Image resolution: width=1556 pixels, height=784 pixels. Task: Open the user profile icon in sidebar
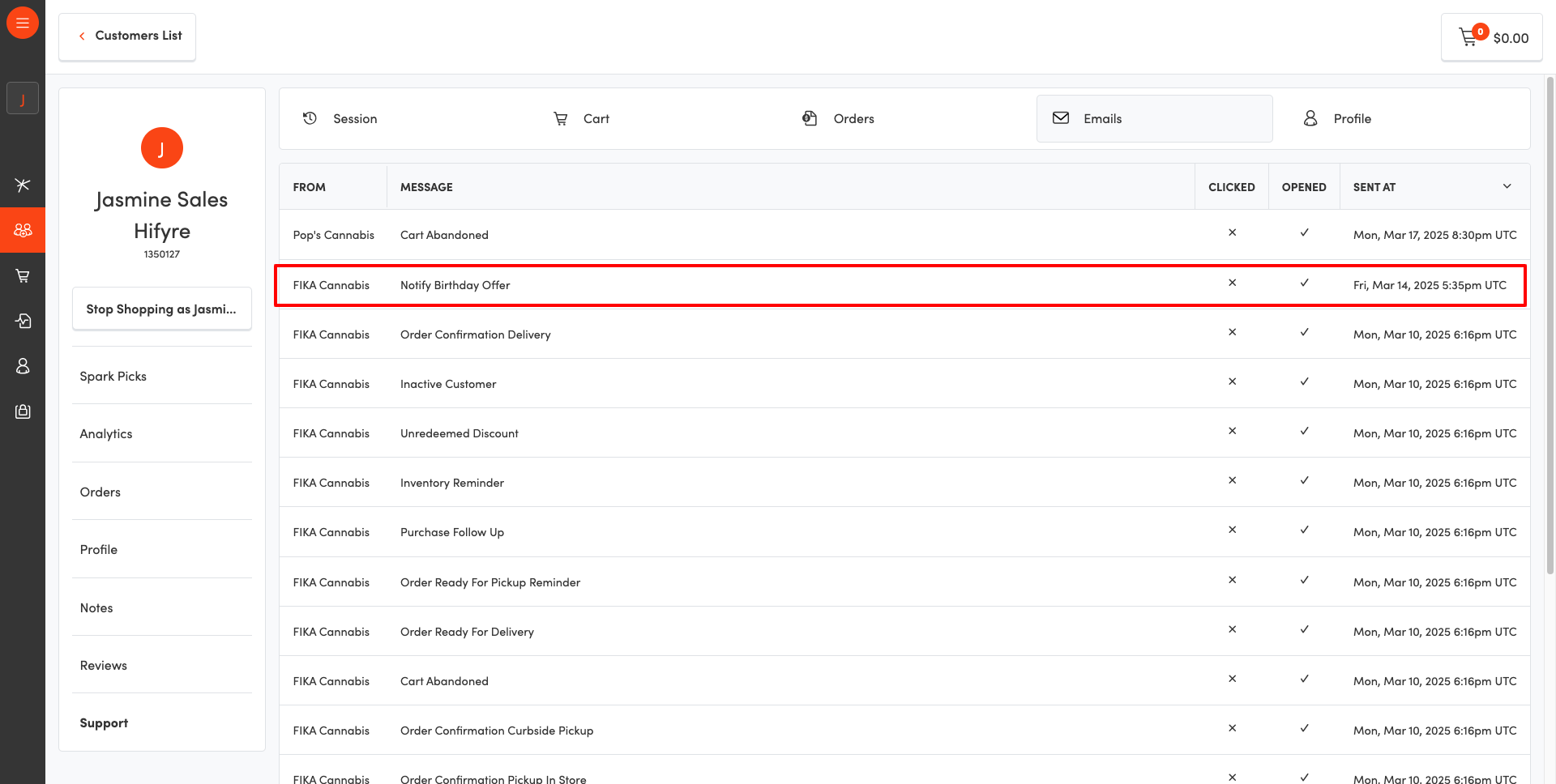click(23, 366)
